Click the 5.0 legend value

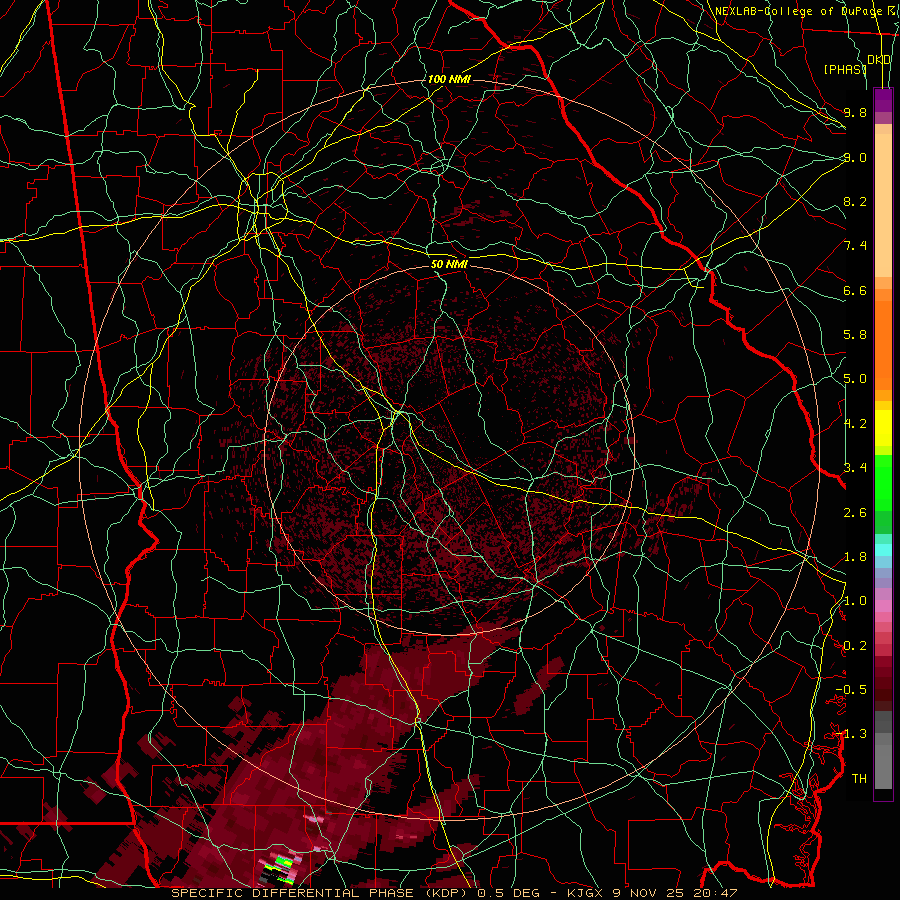coord(855,379)
